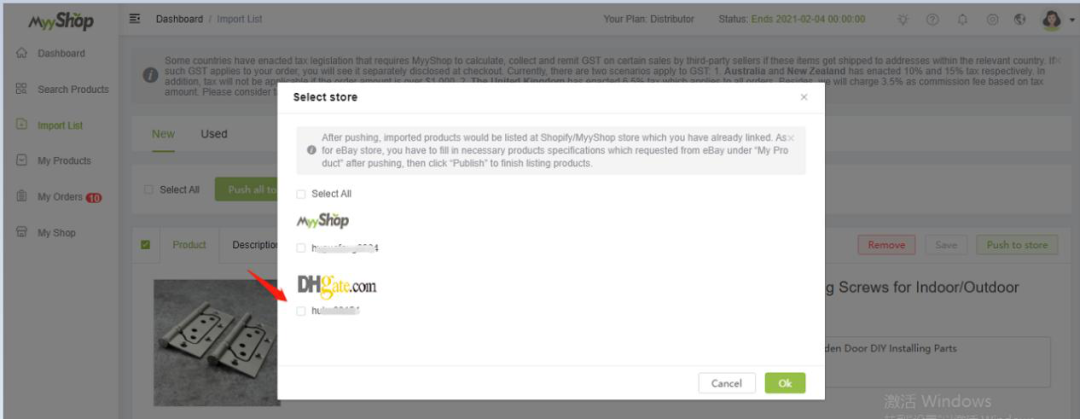The image size is (1080, 419).
Task: Confirm with the Ok button
Action: (x=785, y=383)
